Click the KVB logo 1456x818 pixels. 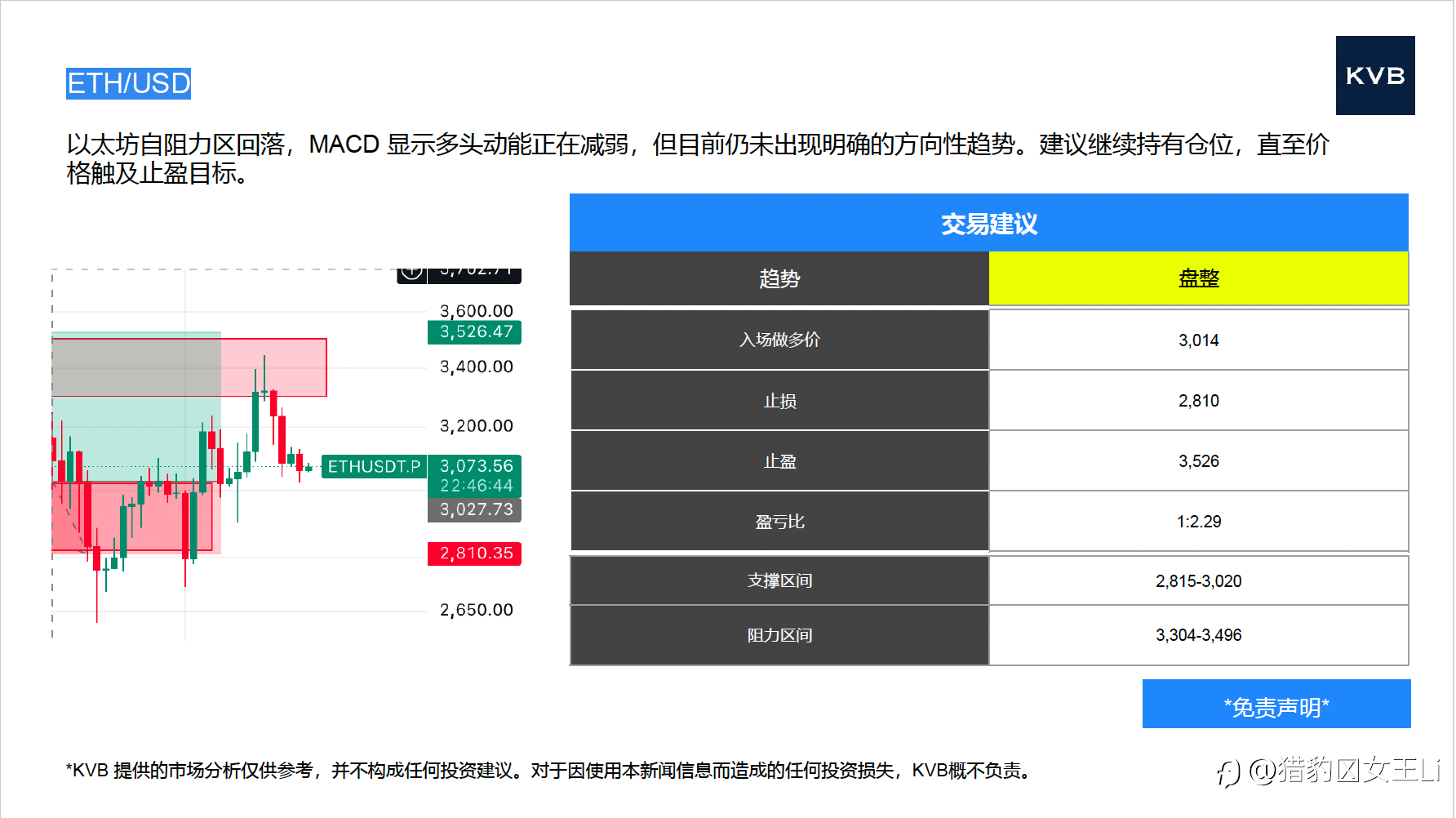click(x=1375, y=75)
